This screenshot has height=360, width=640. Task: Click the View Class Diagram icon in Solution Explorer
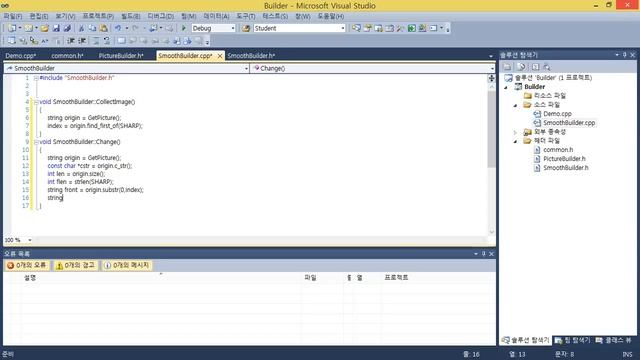tap(547, 67)
